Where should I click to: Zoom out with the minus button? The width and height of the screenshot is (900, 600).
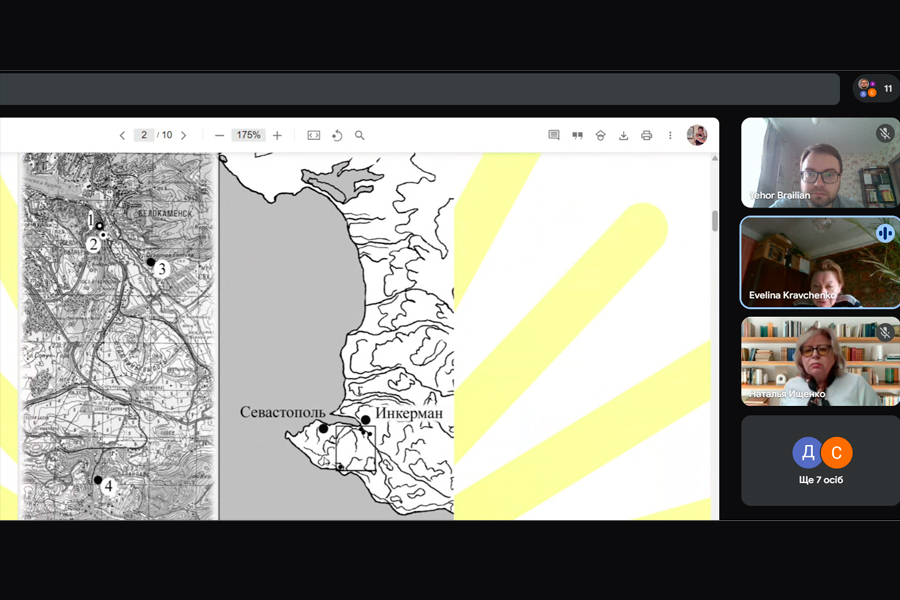(x=219, y=136)
